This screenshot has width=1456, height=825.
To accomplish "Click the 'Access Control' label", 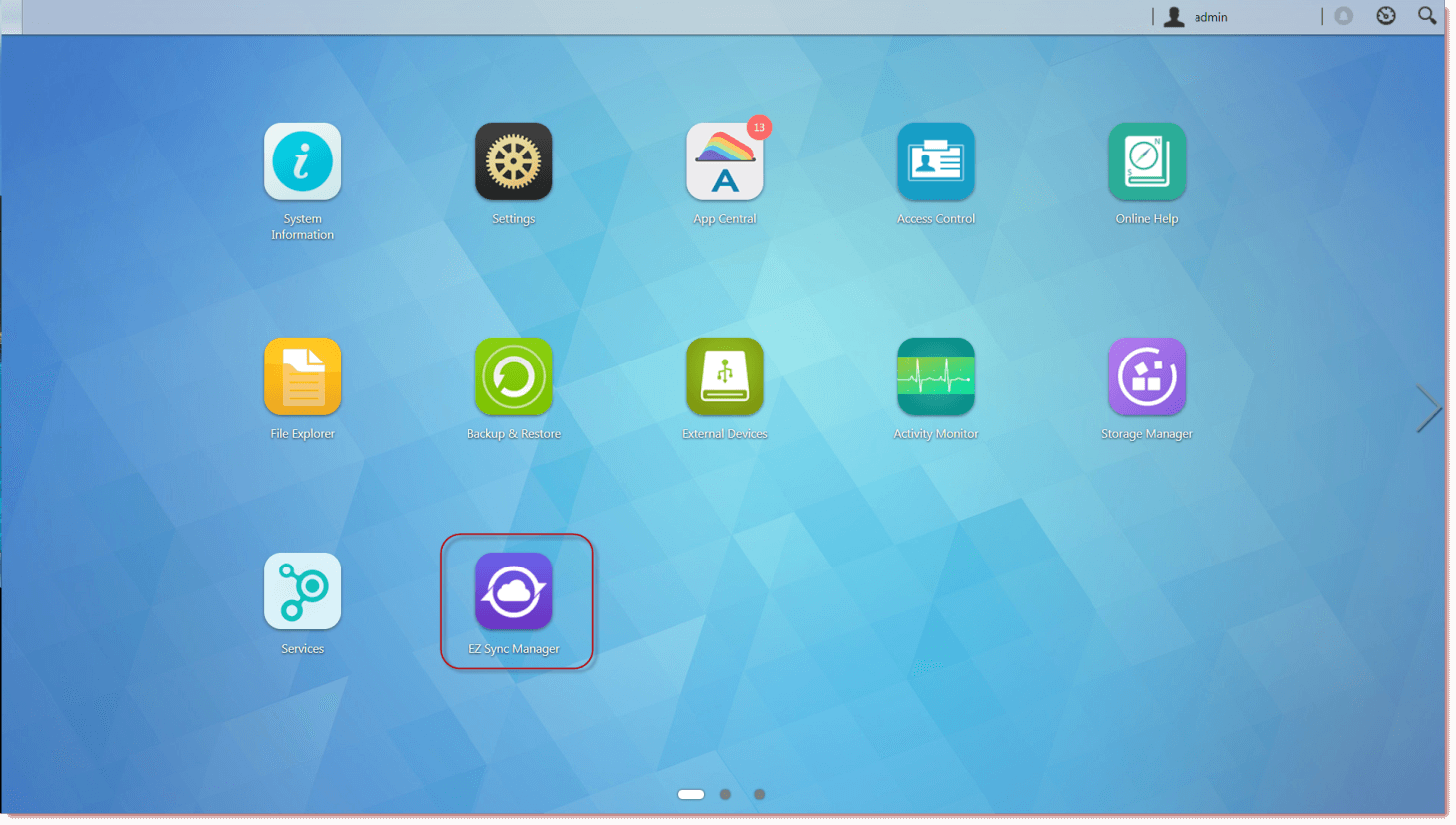I will coord(935,219).
